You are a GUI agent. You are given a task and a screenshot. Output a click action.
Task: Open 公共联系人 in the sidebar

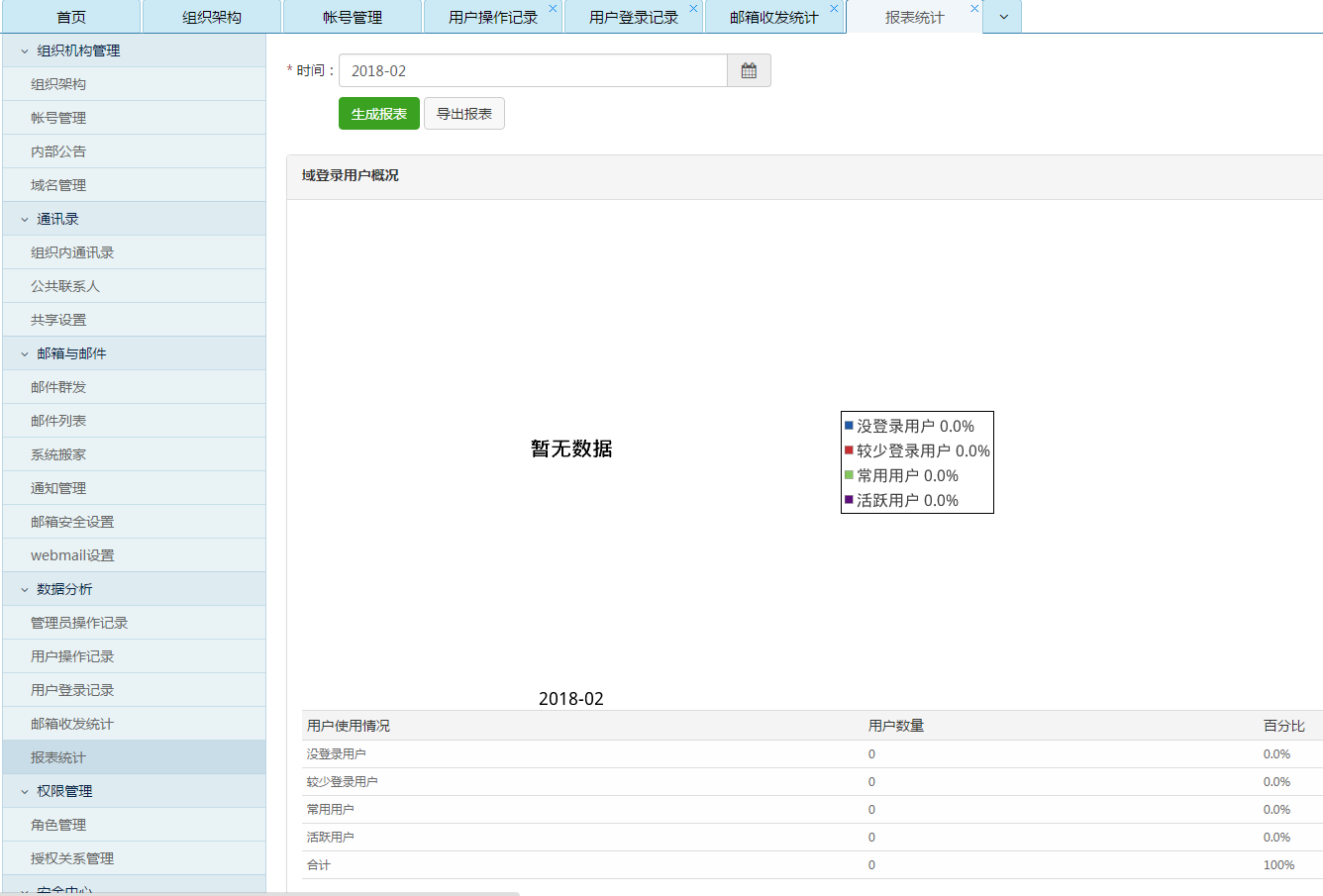click(134, 286)
